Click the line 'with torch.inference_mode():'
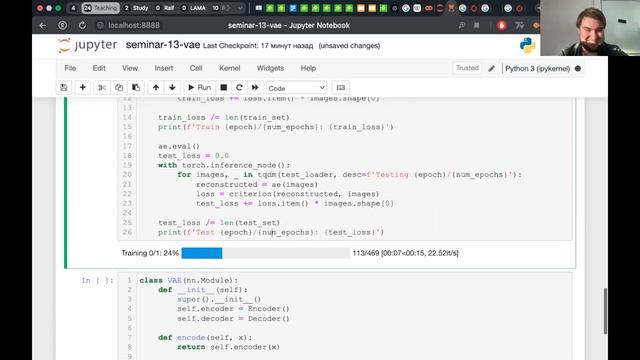The image size is (640, 360). [224, 165]
